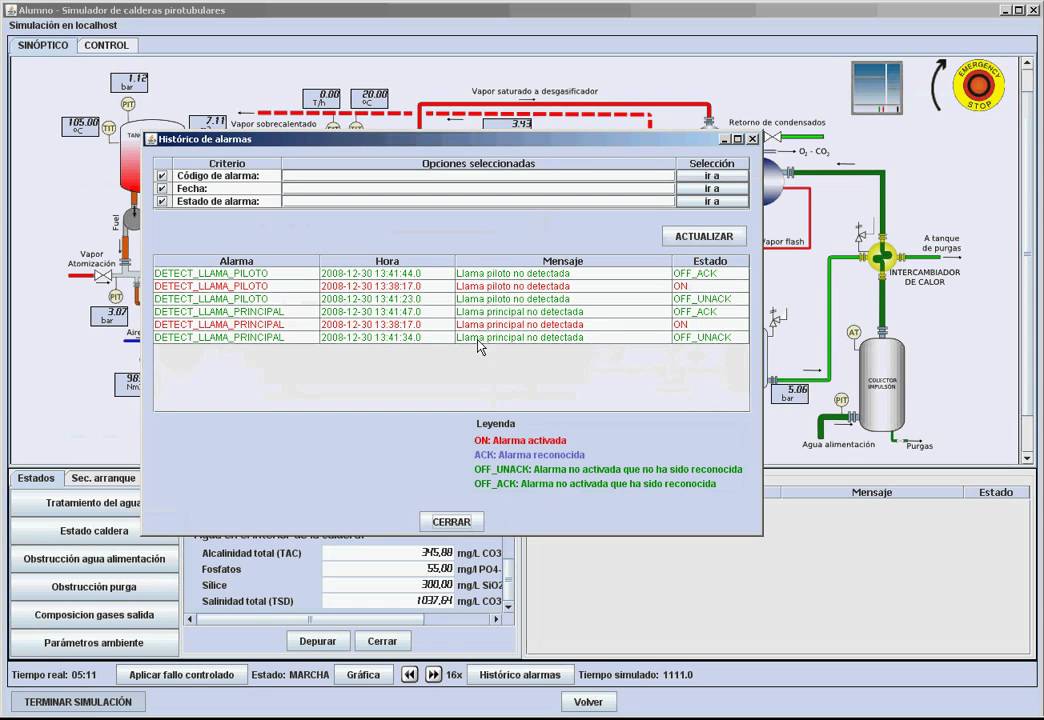This screenshot has width=1044, height=720.
Task: Click the Cerrar button under water parameters
Action: (x=382, y=641)
